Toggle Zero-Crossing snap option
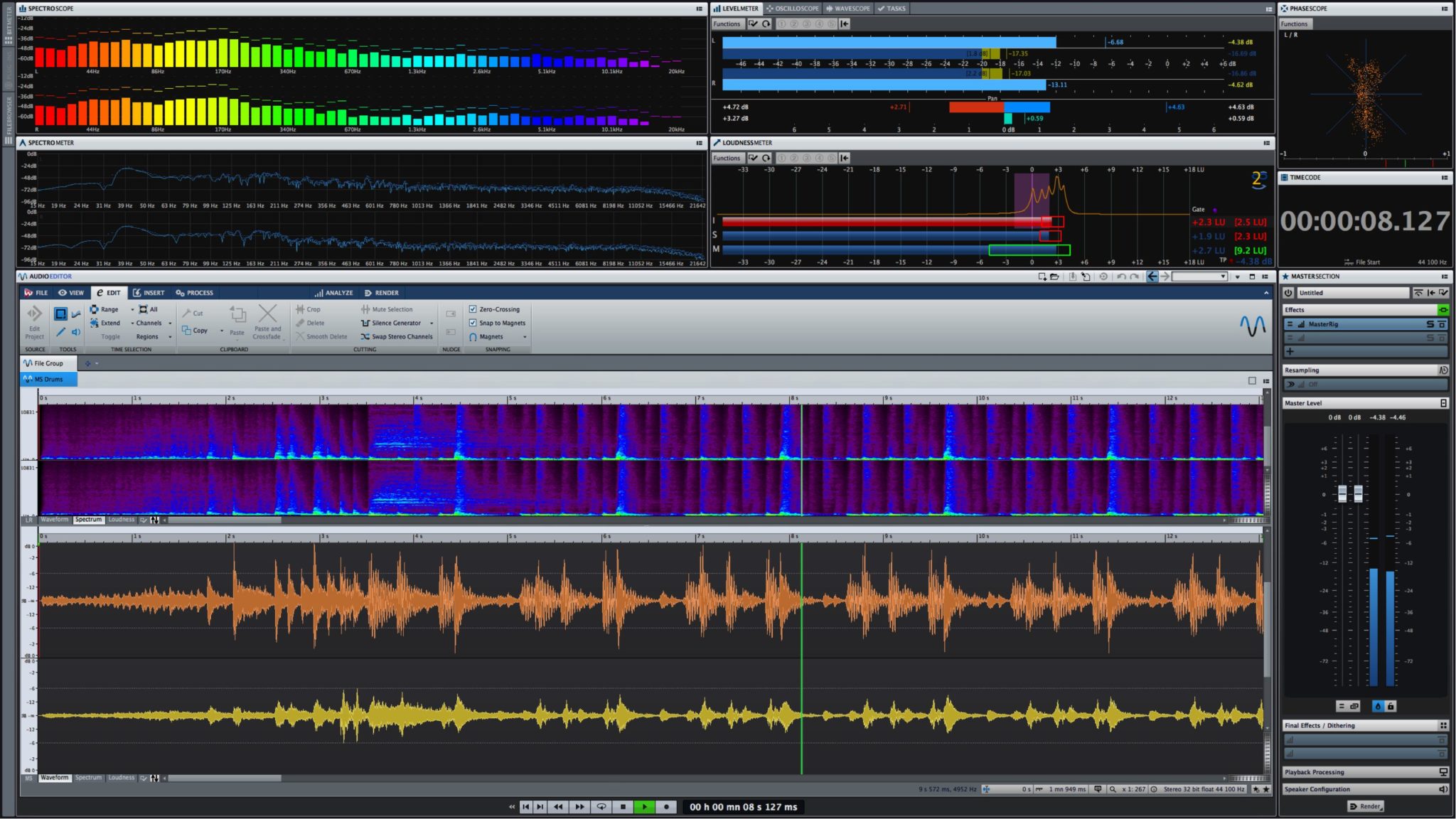Image resolution: width=1456 pixels, height=819 pixels. coord(472,309)
